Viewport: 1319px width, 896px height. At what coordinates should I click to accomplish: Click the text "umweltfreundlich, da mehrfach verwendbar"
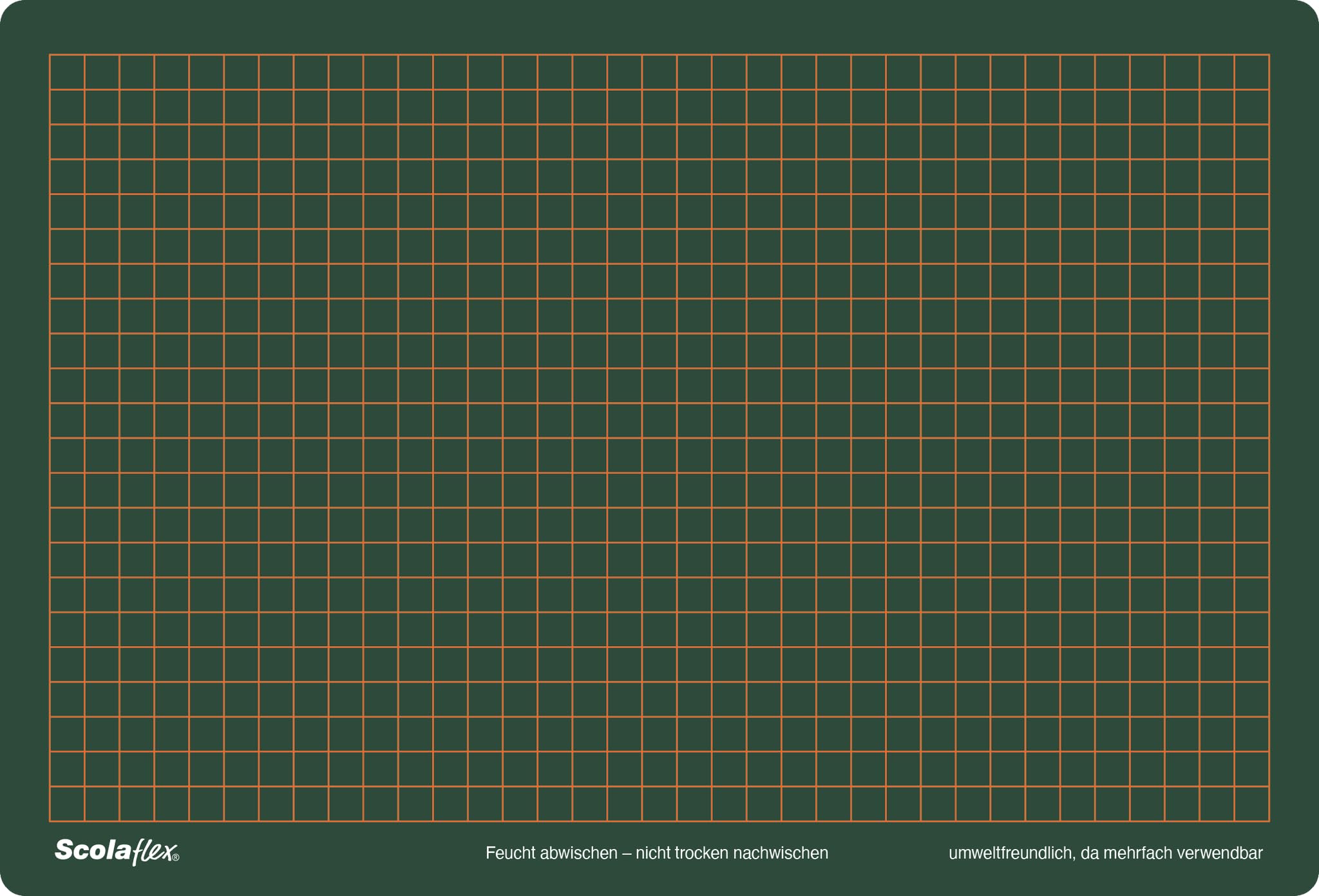click(x=1106, y=853)
